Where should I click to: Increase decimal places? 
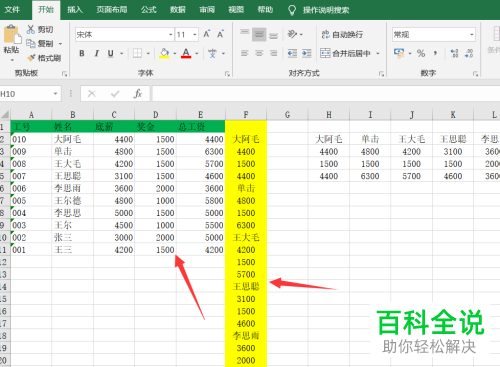(454, 53)
